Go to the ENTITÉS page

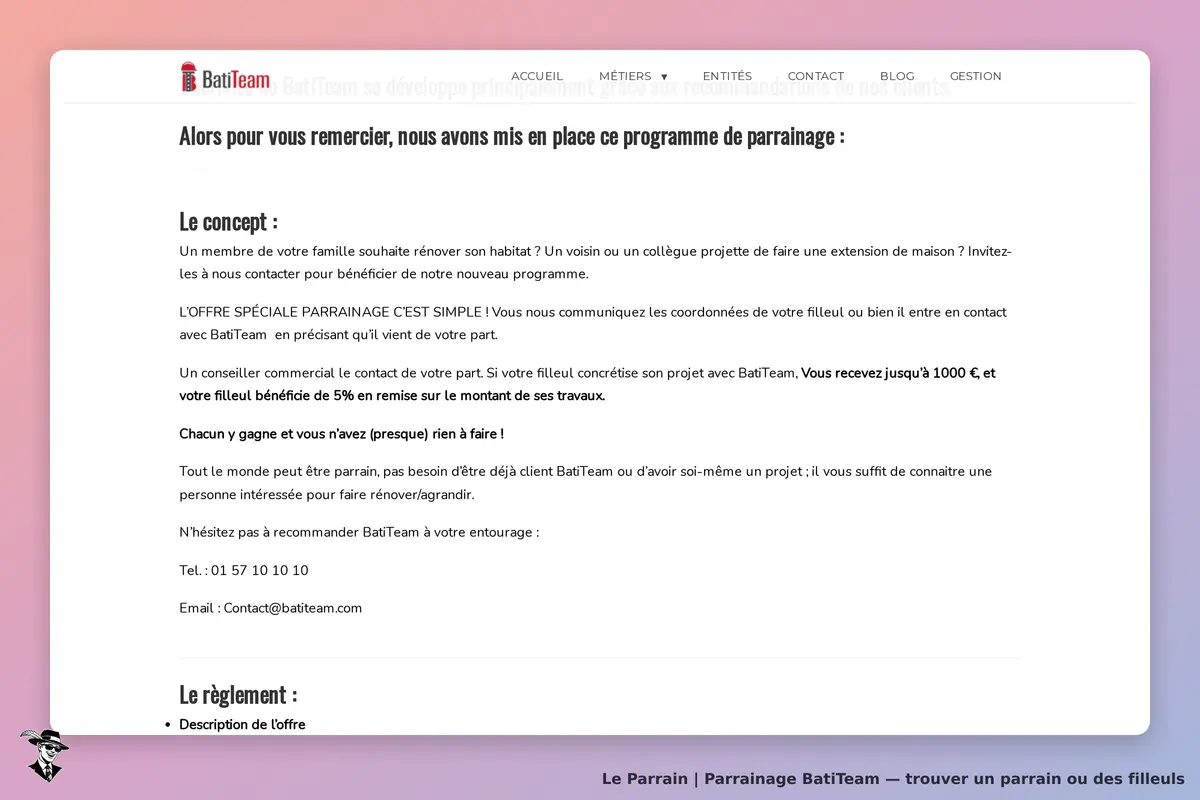(x=727, y=76)
